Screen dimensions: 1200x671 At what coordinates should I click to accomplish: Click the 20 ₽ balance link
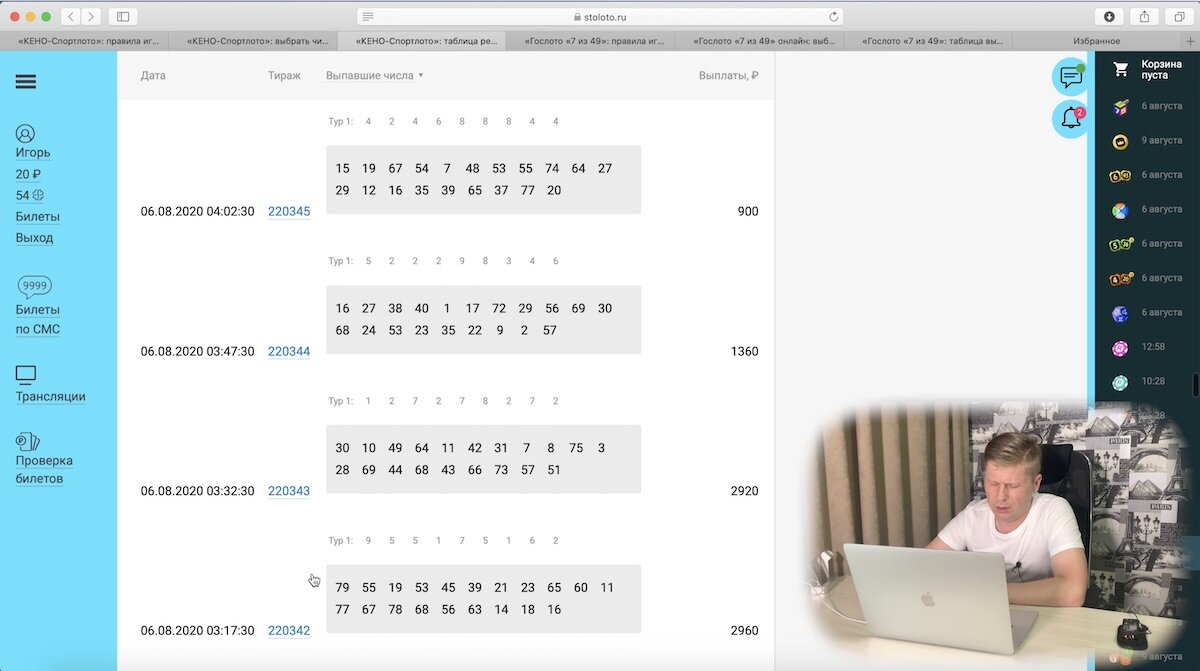pos(28,174)
